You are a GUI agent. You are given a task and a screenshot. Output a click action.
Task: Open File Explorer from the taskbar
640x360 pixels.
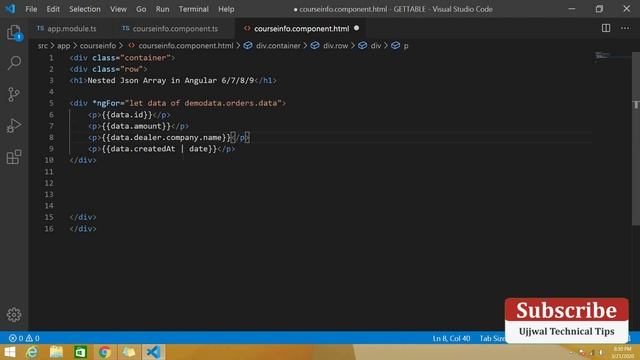coord(56,352)
